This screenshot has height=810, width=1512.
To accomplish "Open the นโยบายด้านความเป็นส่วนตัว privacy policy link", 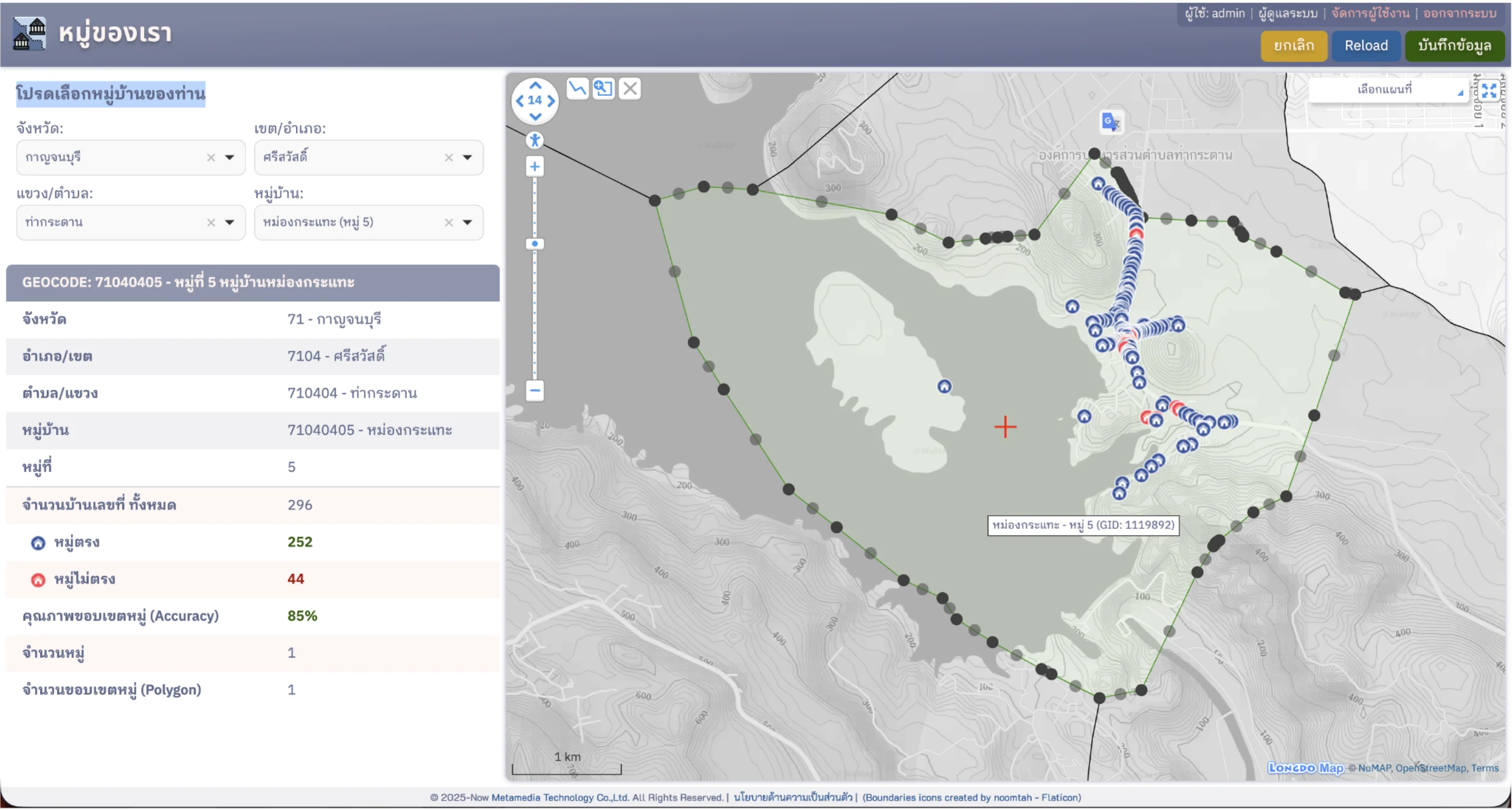I will pos(793,797).
